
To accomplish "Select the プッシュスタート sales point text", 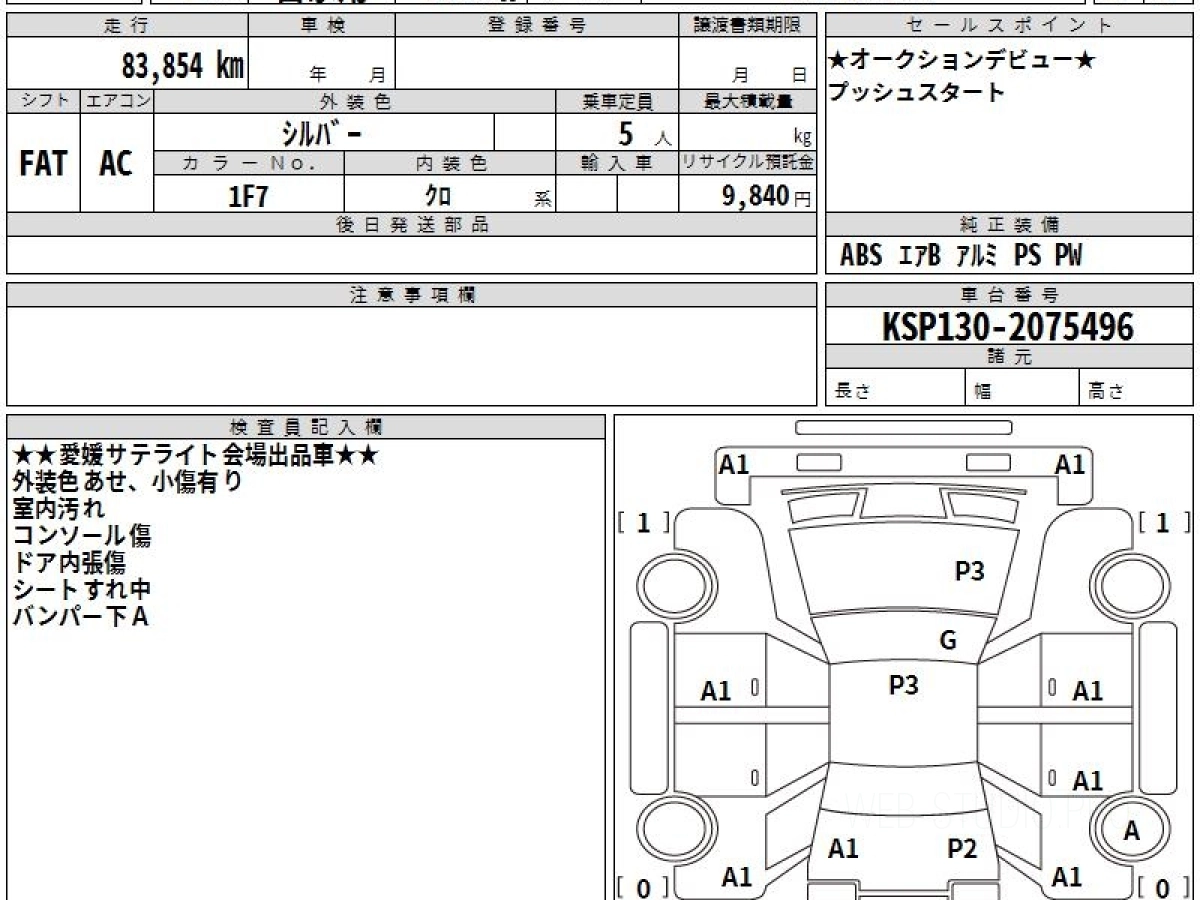I will coord(916,93).
